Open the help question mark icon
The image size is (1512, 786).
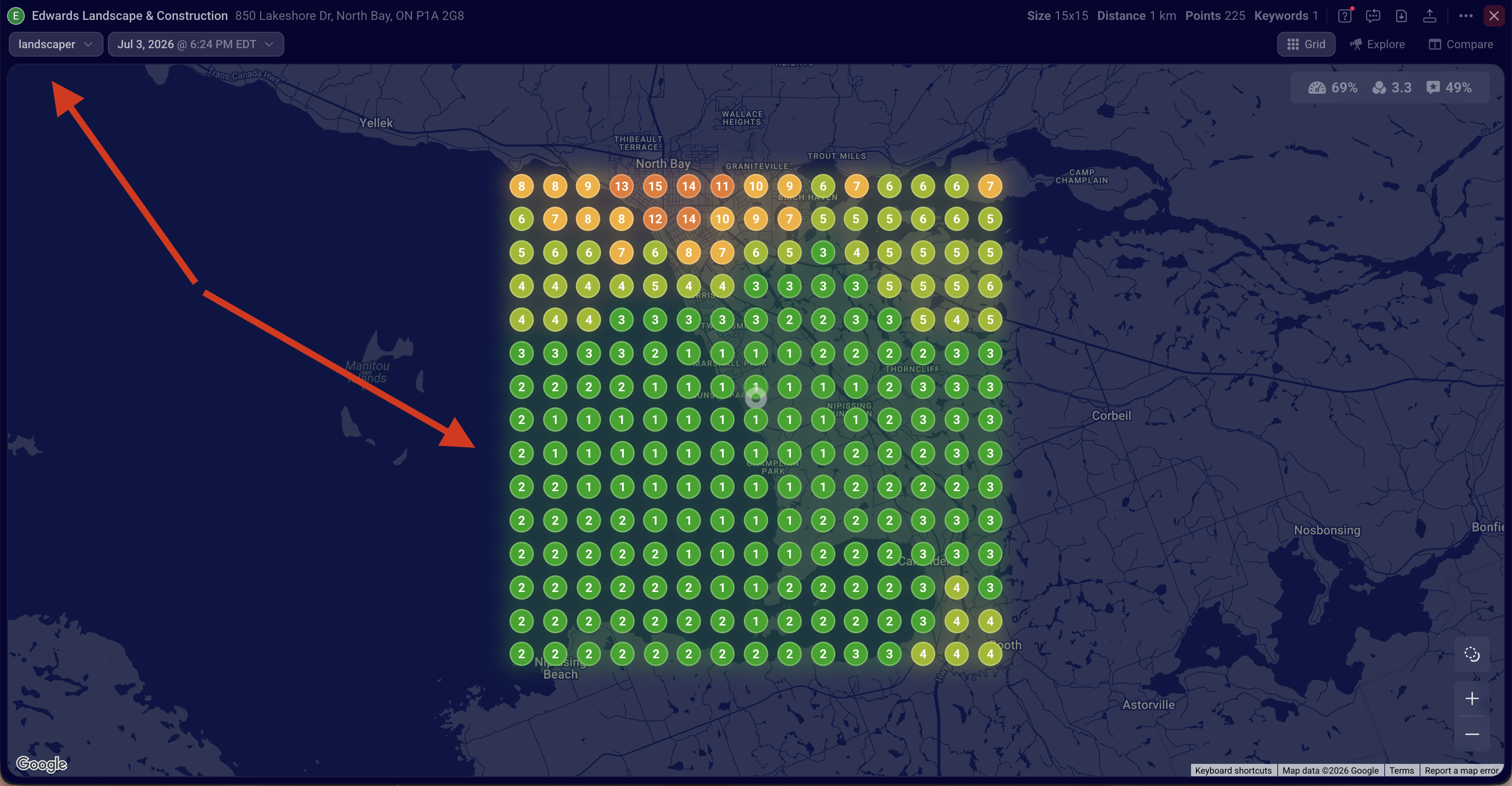1345,16
